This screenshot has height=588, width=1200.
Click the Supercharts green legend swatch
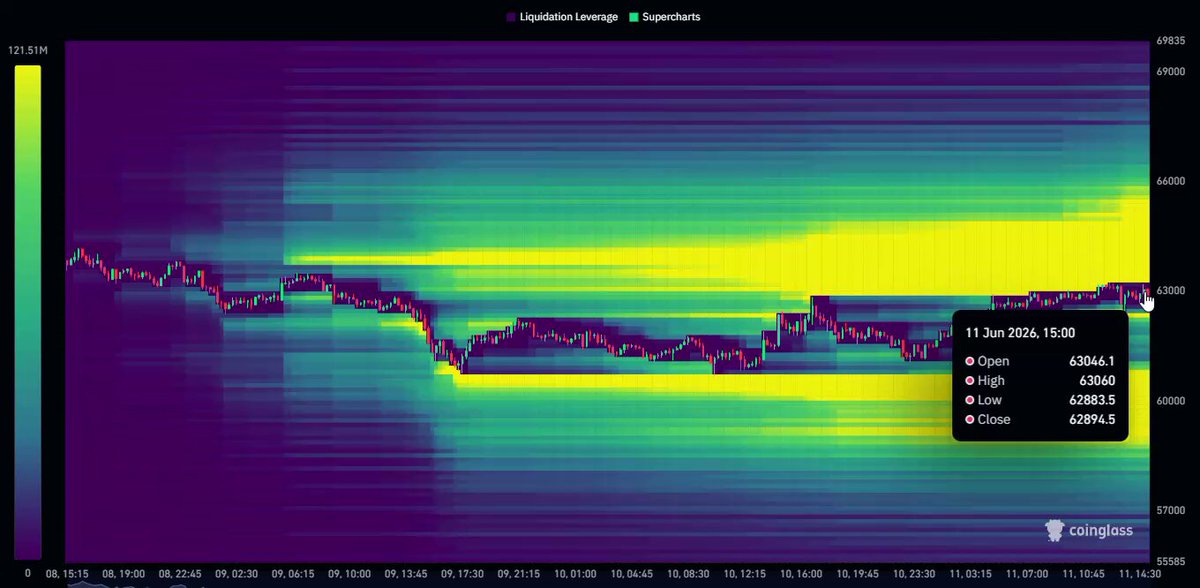(x=633, y=17)
